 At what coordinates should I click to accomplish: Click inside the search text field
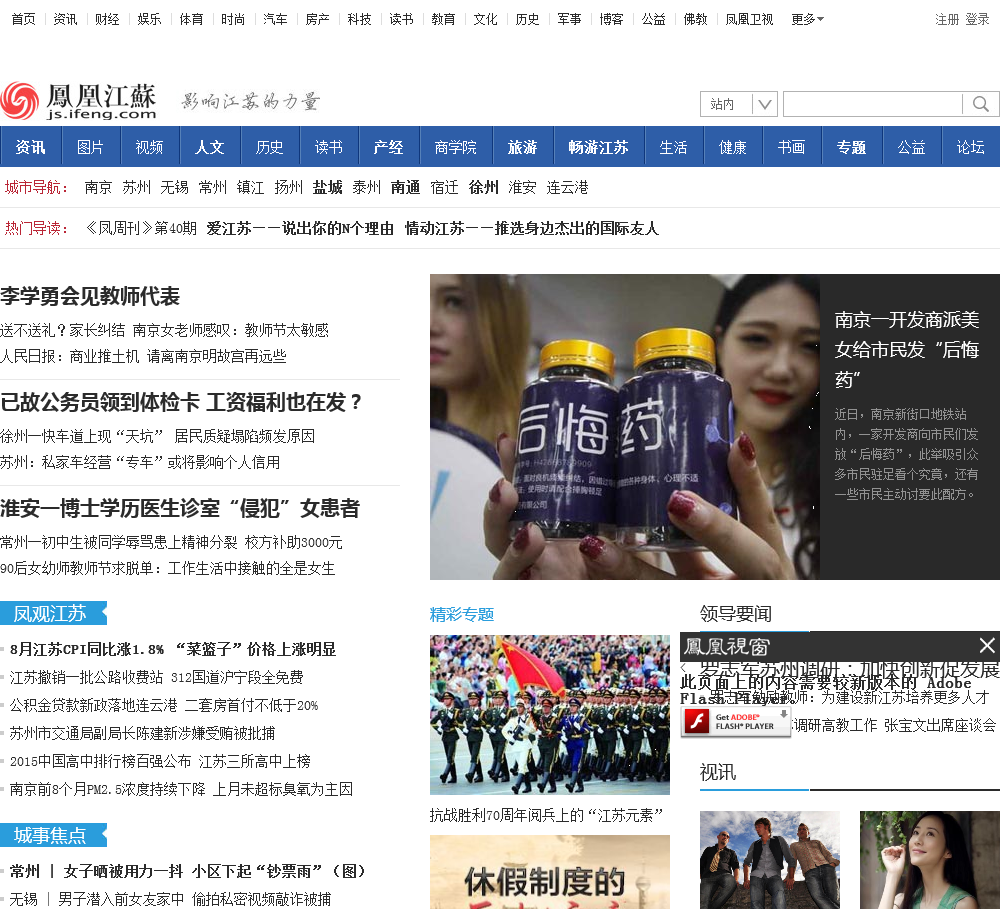pyautogui.click(x=872, y=104)
